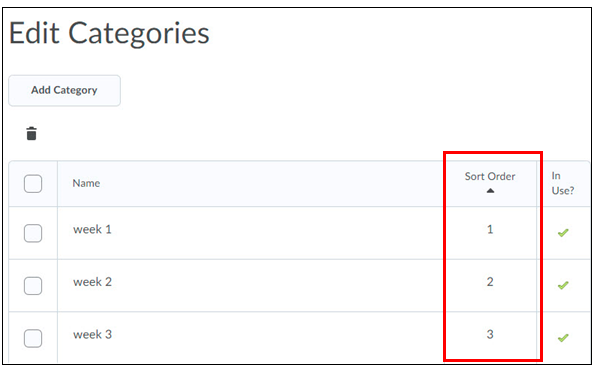Sort by the Sort Order column header
The width and height of the screenshot is (592, 367).
pyautogui.click(x=490, y=176)
